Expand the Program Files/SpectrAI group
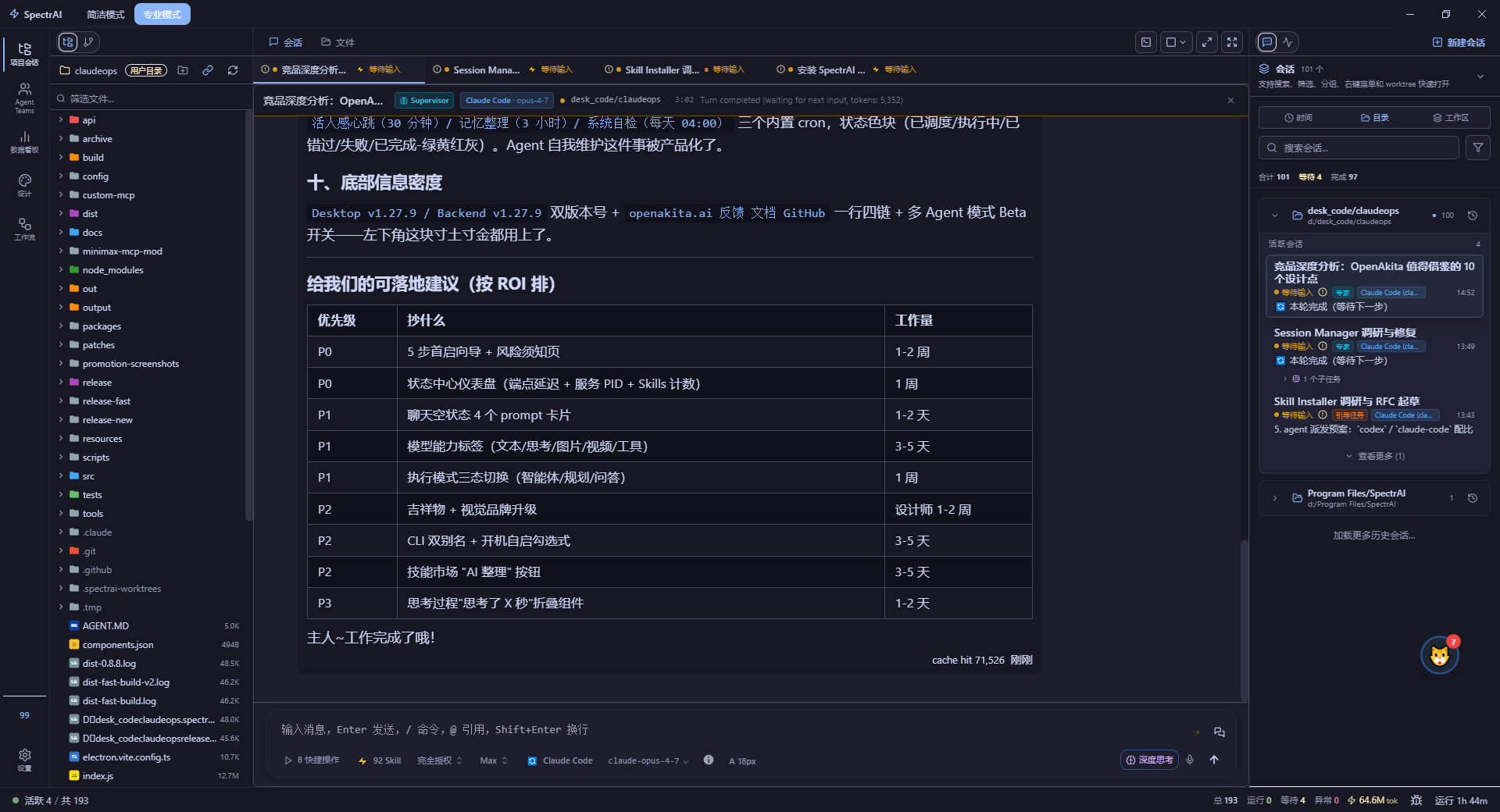The height and width of the screenshot is (812, 1500). [1275, 498]
